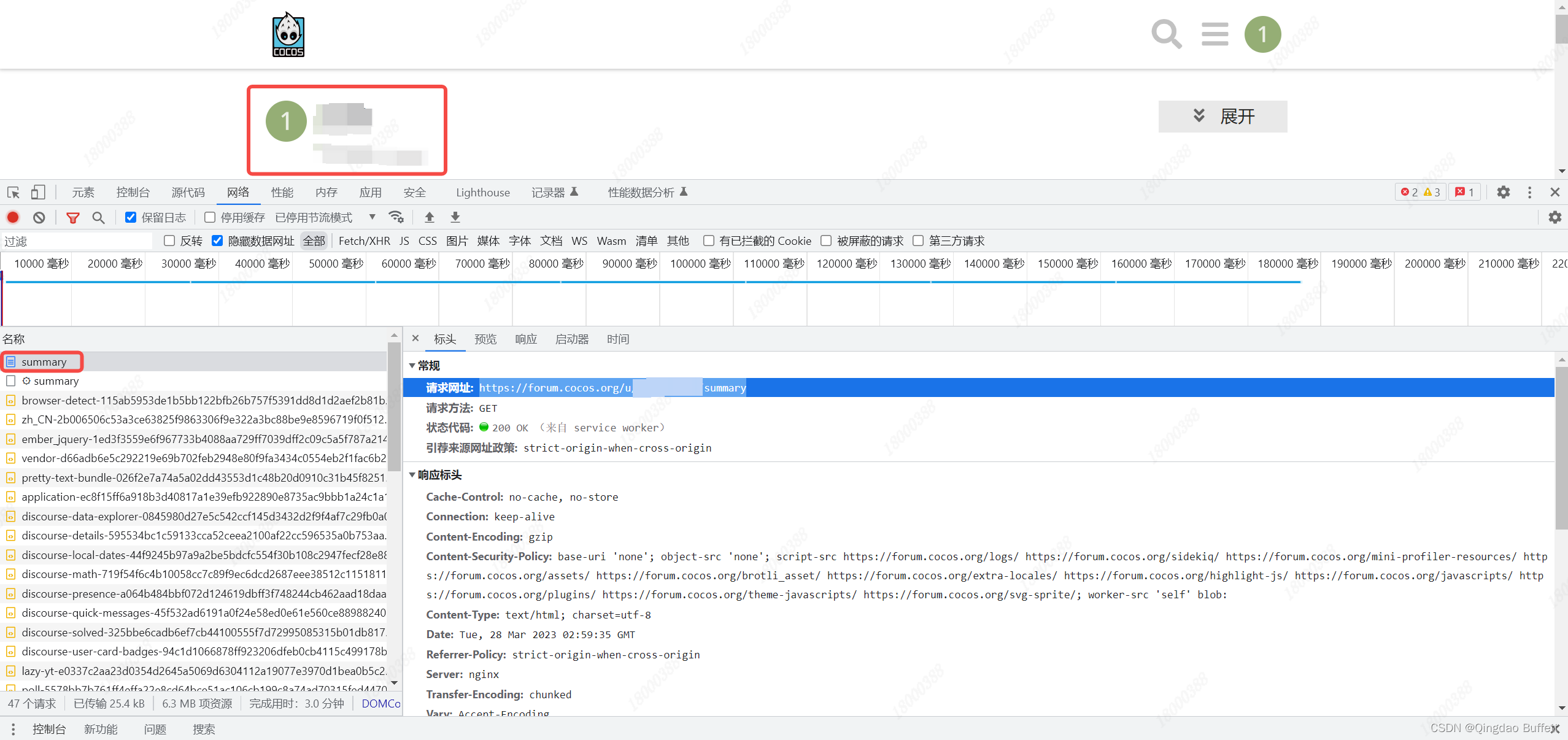Open the drawer three-dot menu

click(13, 729)
